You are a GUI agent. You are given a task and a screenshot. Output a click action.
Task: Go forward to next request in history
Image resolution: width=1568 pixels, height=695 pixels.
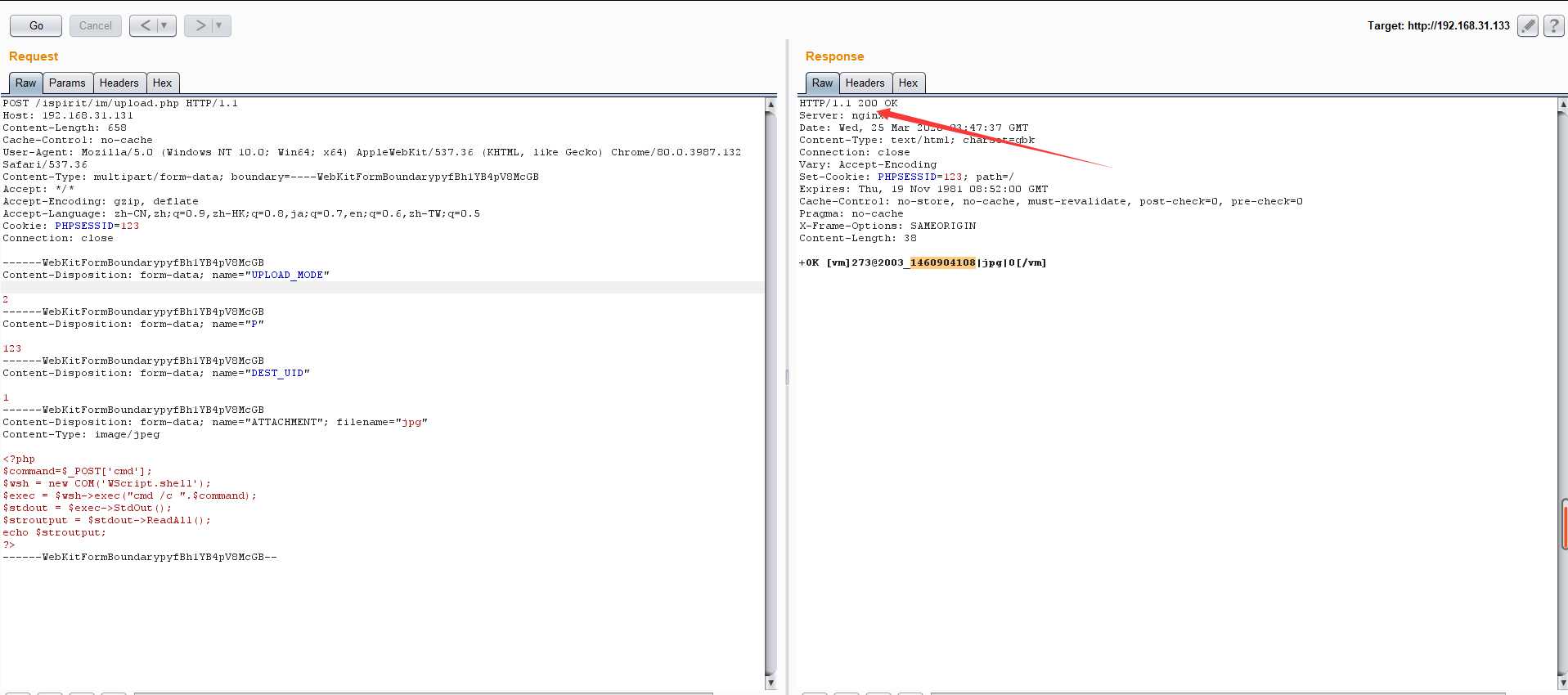(x=200, y=25)
